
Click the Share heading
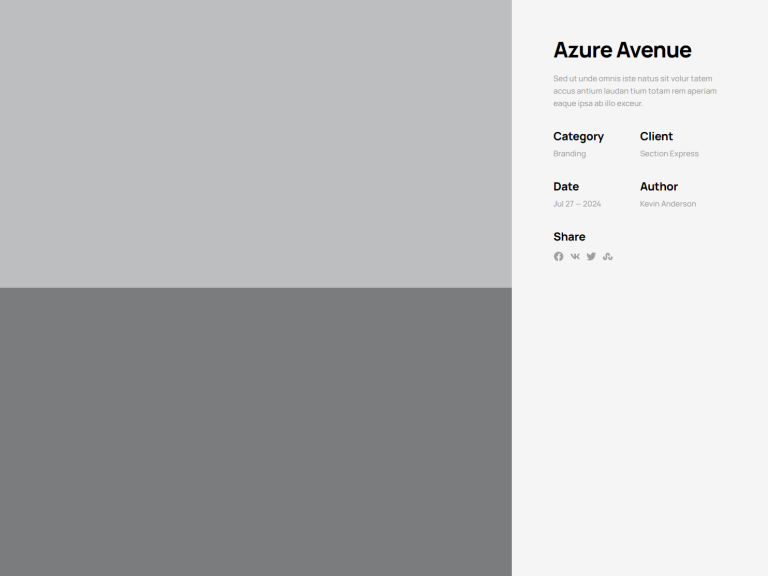(569, 236)
